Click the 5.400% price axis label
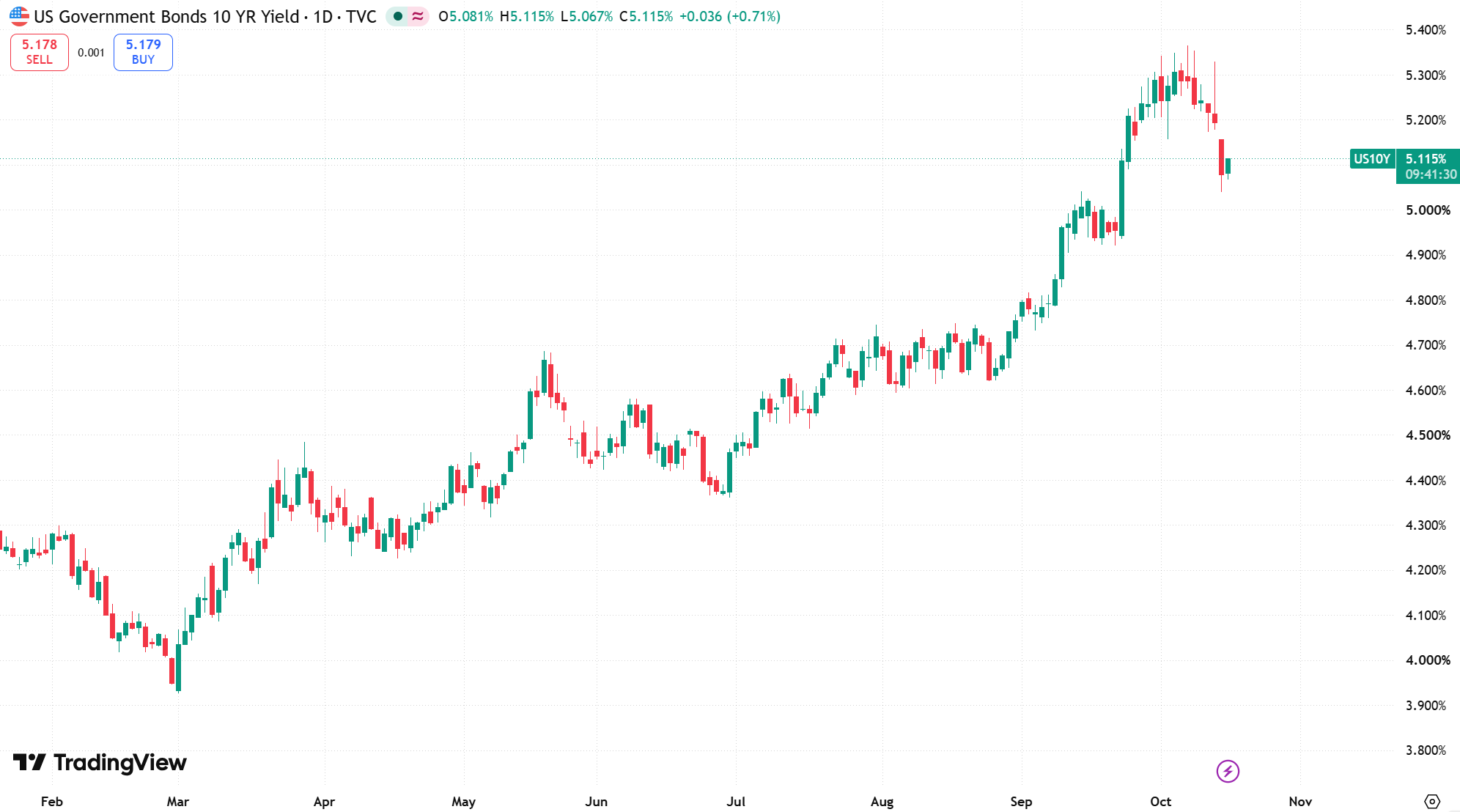The image size is (1460, 812). point(1426,30)
